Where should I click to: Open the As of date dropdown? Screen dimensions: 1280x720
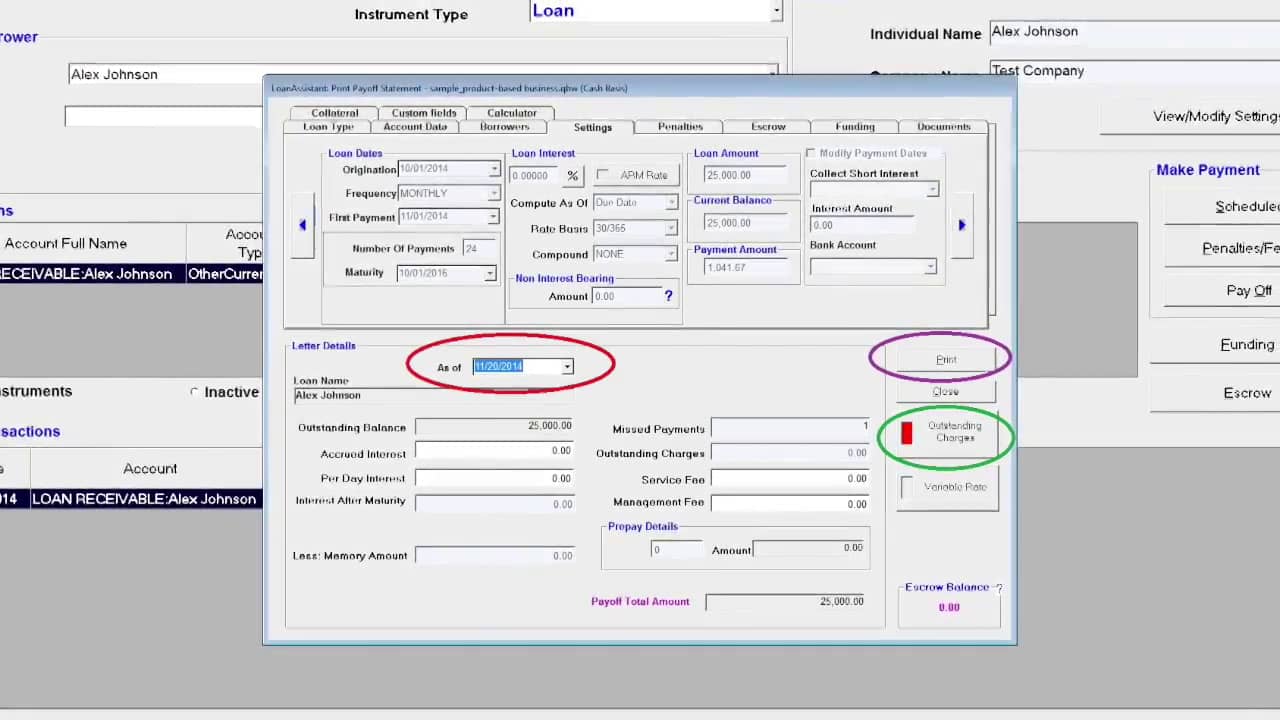[567, 367]
